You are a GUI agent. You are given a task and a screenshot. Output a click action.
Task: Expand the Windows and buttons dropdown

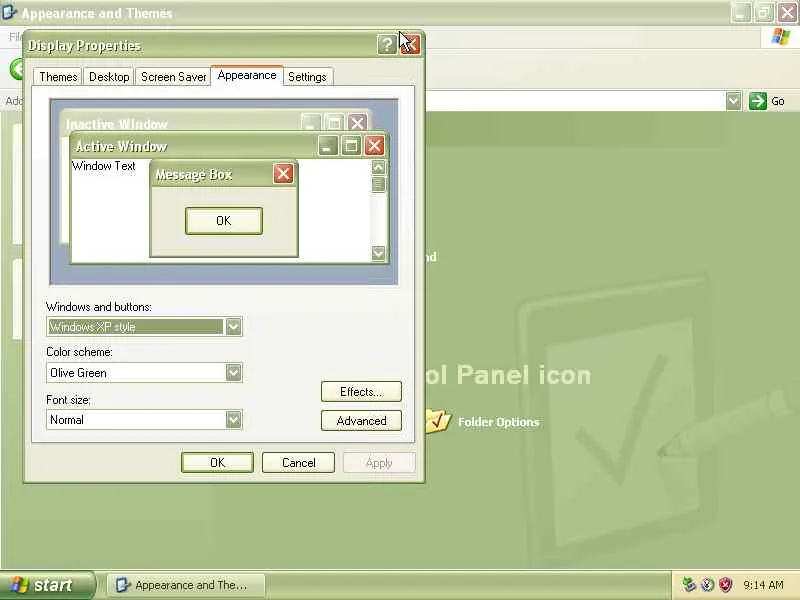233,327
